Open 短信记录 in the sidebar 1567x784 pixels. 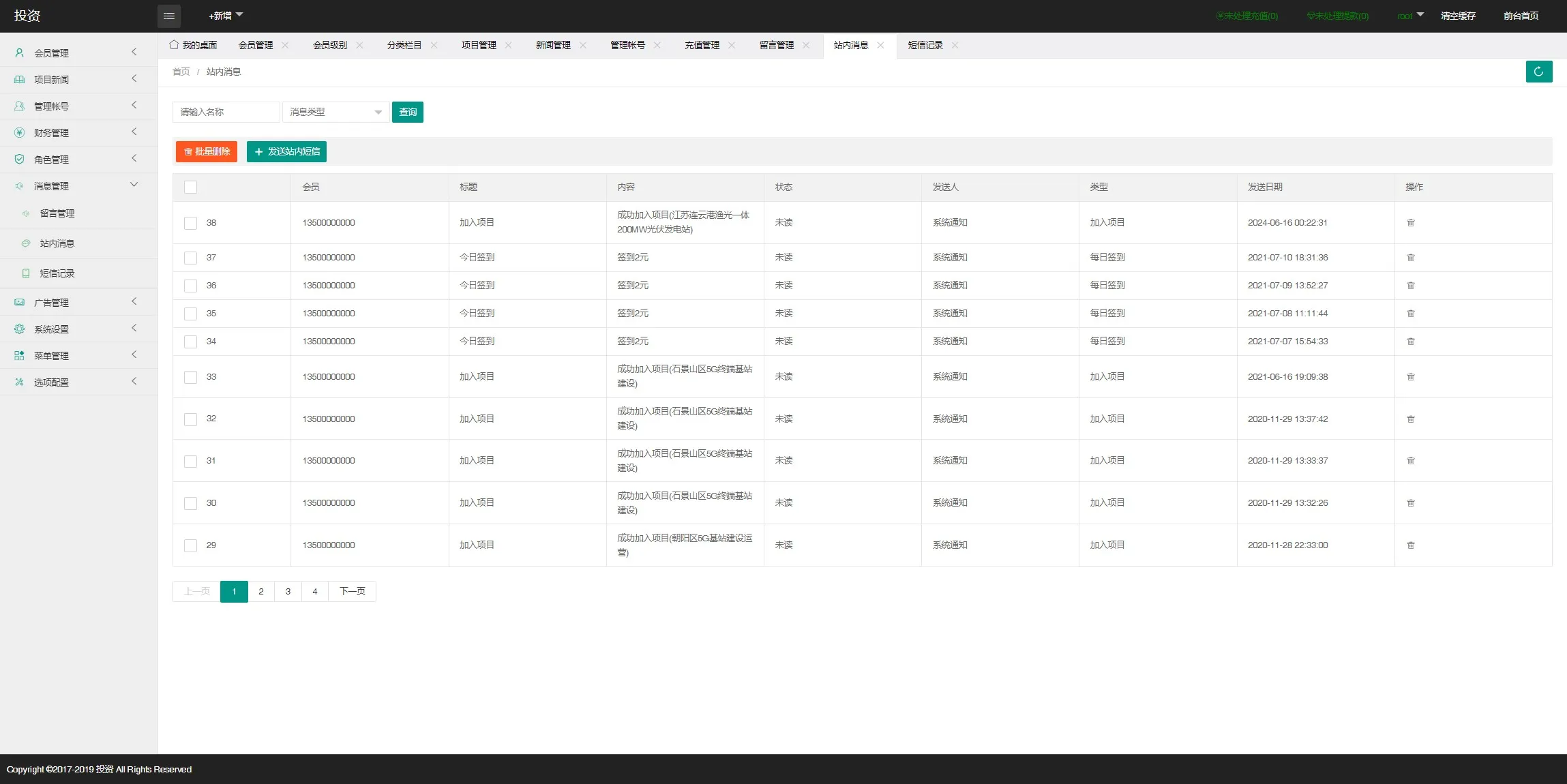coord(57,273)
